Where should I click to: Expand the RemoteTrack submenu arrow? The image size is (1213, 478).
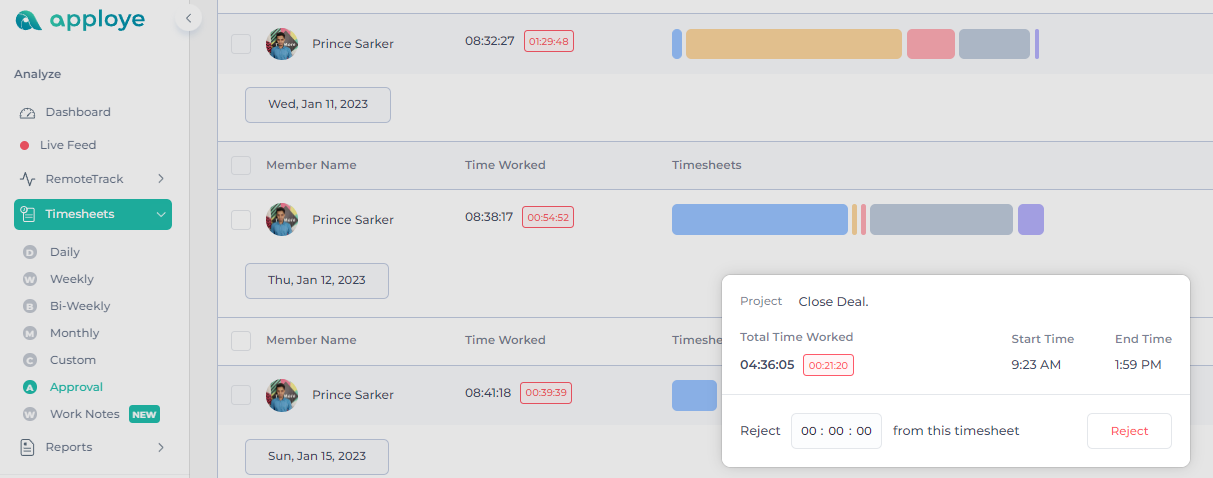pyautogui.click(x=161, y=179)
